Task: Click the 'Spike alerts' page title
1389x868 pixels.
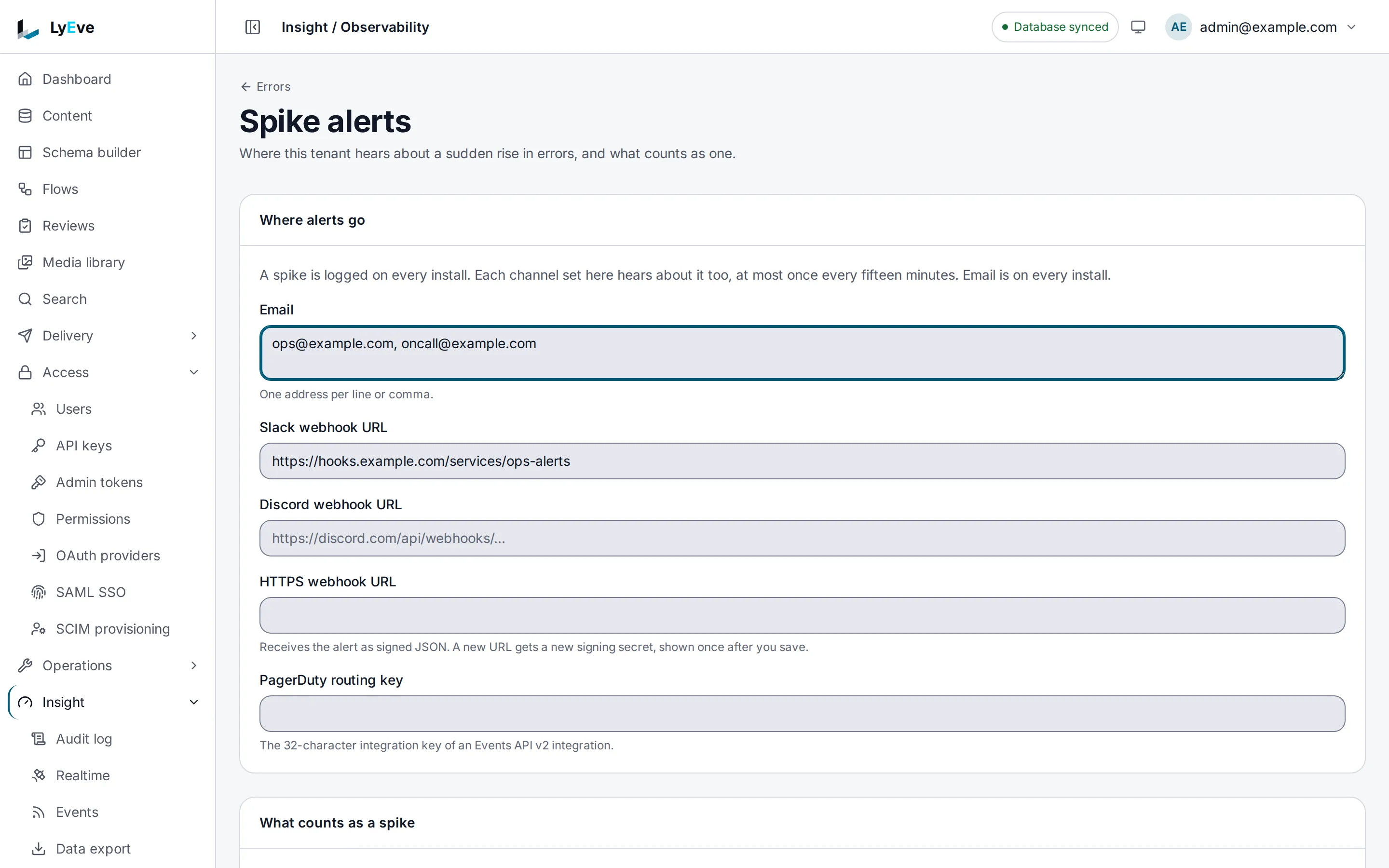Action: point(325,122)
